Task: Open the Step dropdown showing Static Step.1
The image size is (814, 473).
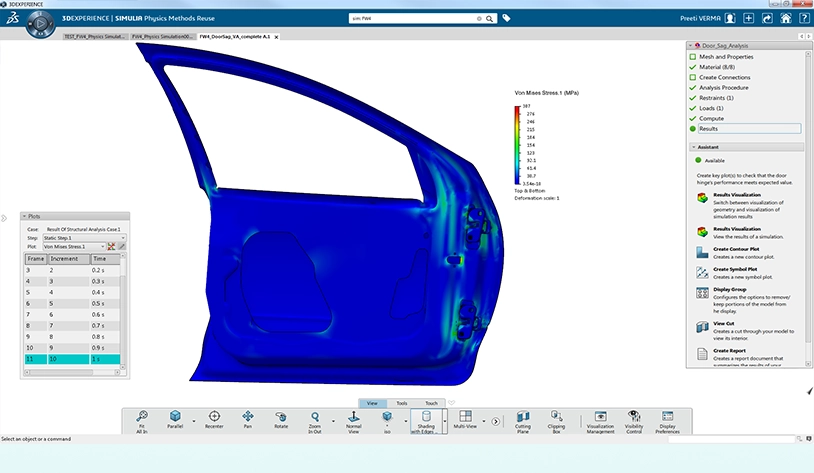Action: tap(84, 238)
